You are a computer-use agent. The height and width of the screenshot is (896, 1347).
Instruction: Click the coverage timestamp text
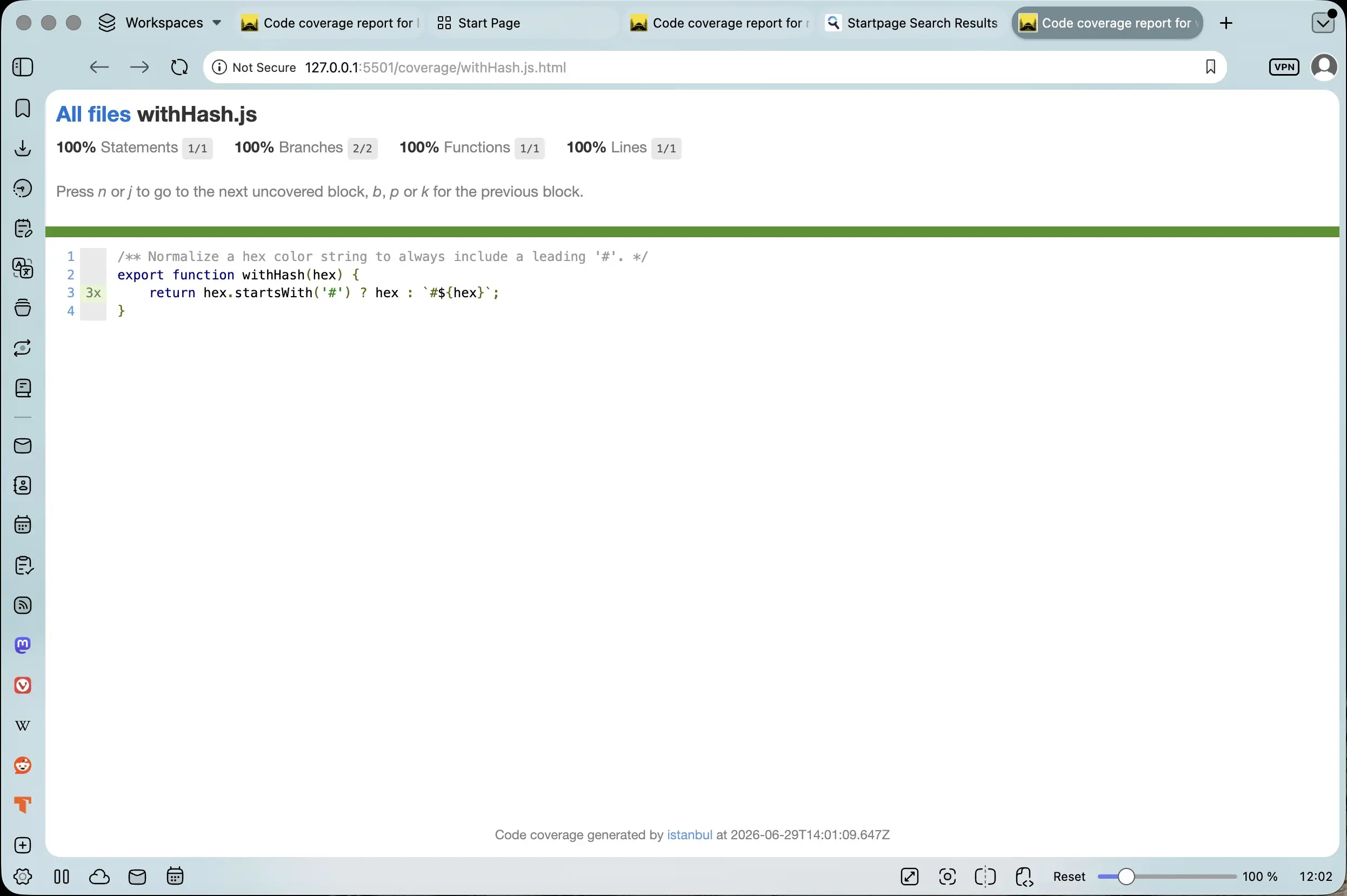pos(810,835)
